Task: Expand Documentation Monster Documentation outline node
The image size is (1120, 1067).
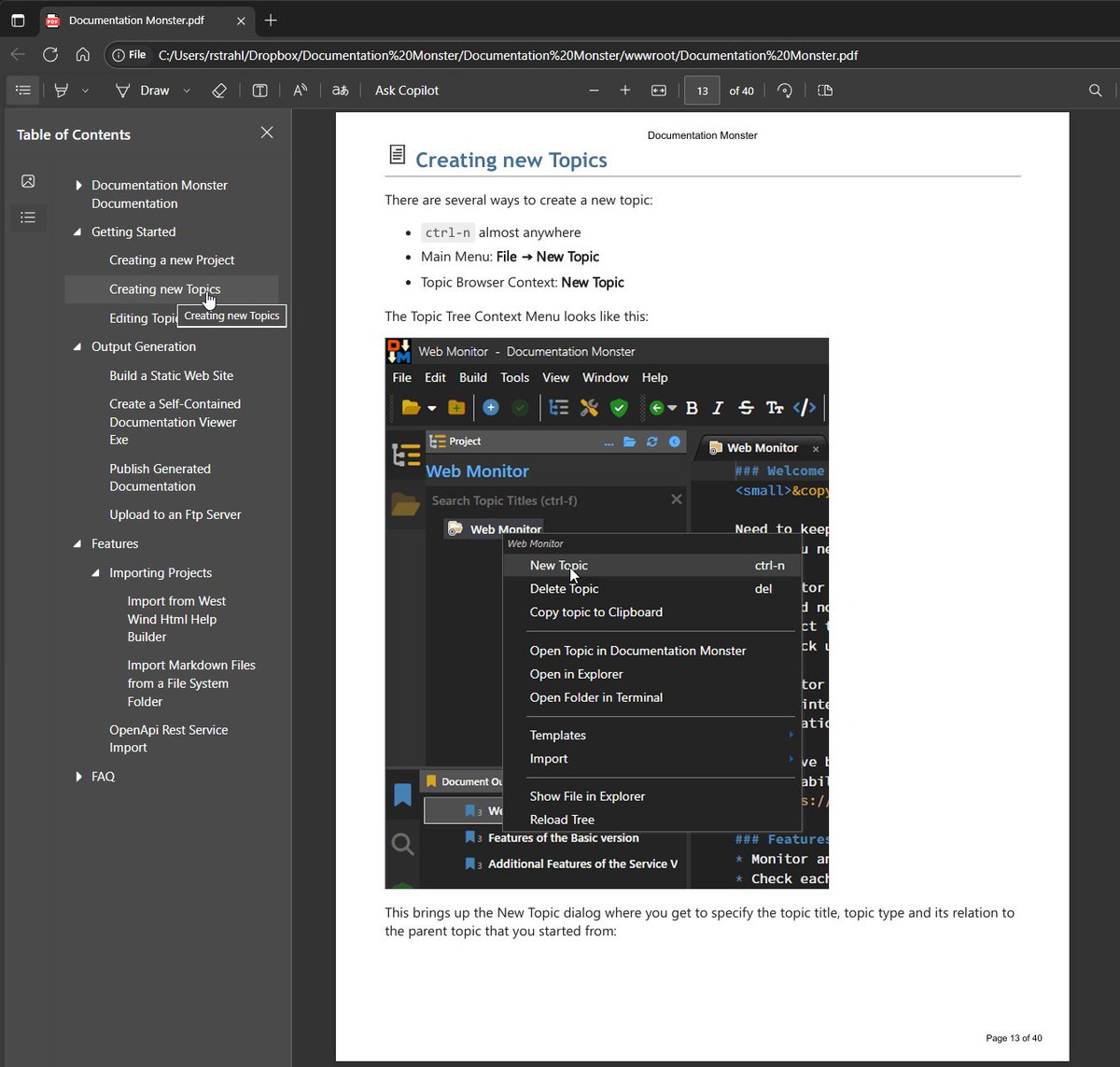Action: pos(78,186)
